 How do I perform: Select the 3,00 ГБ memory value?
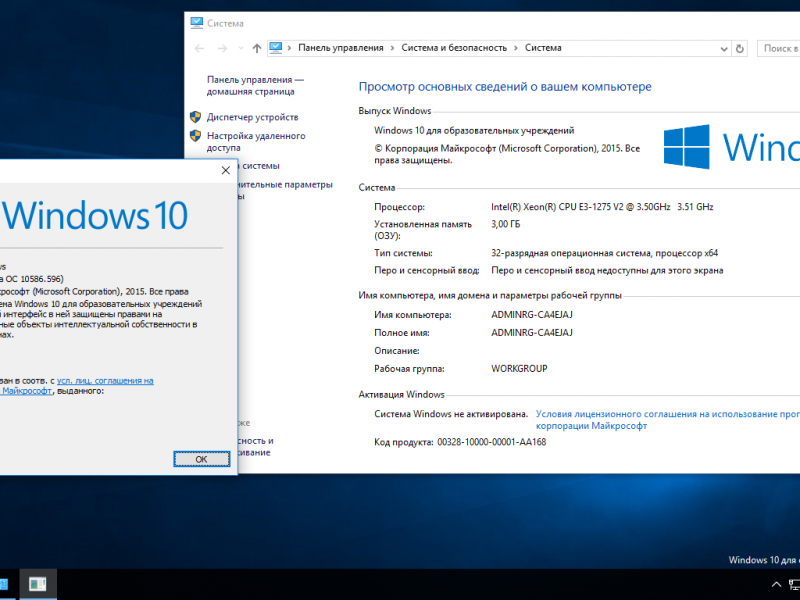pyautogui.click(x=506, y=224)
